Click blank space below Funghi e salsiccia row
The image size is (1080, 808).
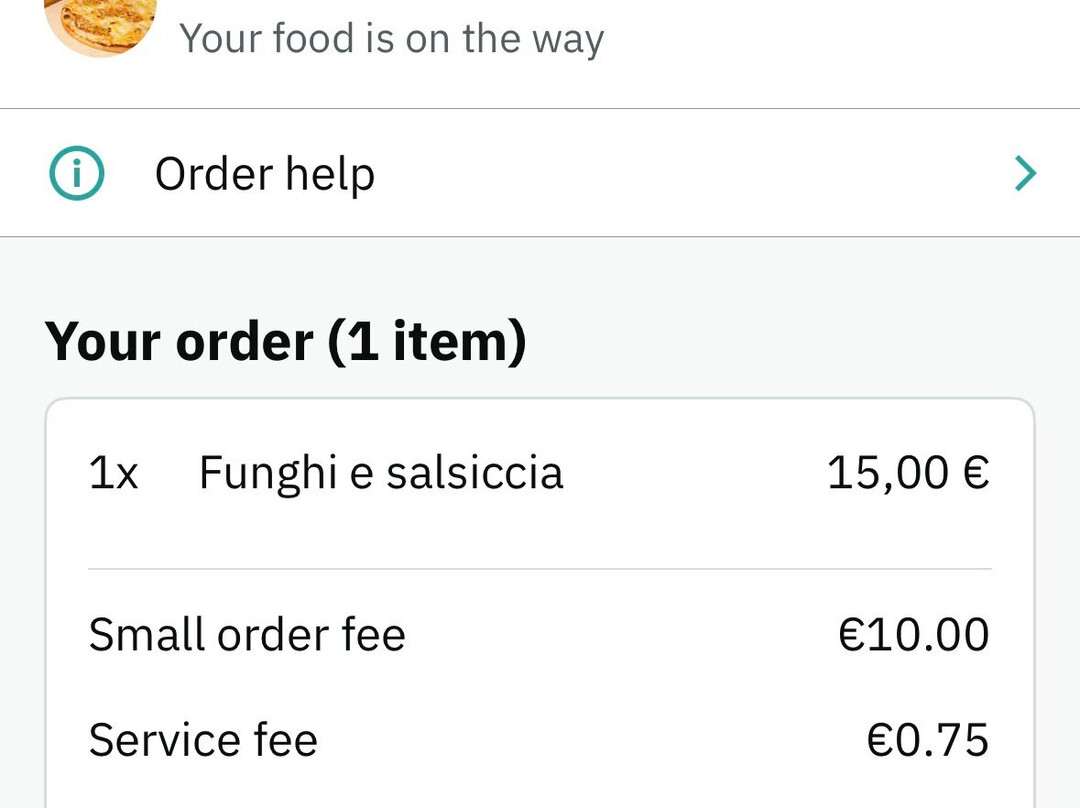540,530
